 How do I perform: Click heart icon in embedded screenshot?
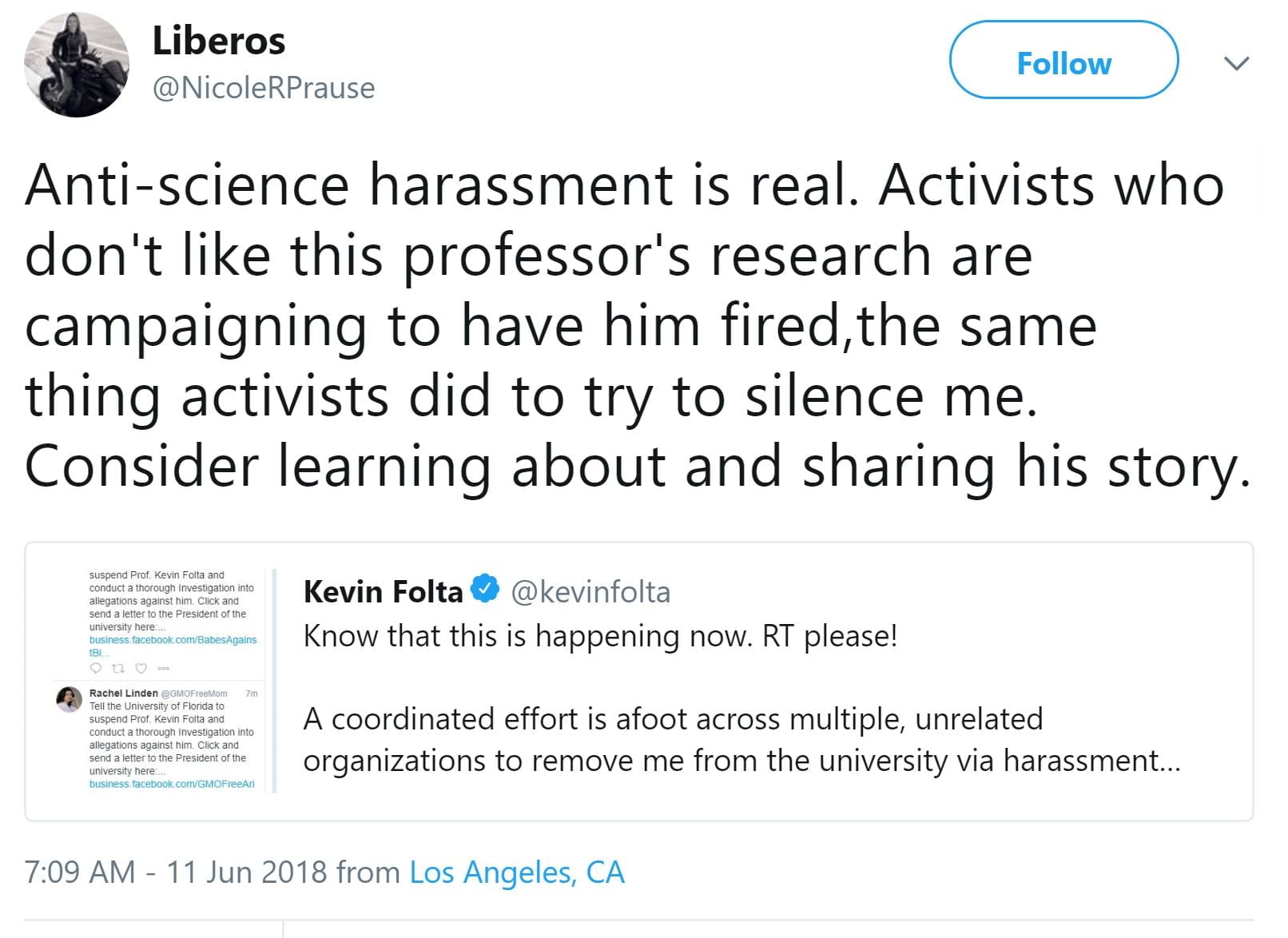click(141, 668)
